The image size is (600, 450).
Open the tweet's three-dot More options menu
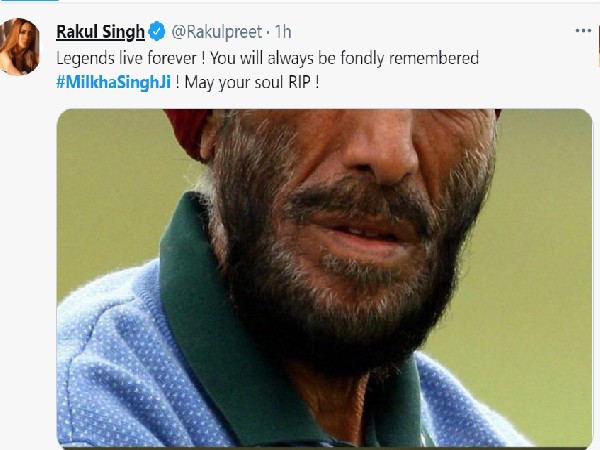click(x=583, y=31)
